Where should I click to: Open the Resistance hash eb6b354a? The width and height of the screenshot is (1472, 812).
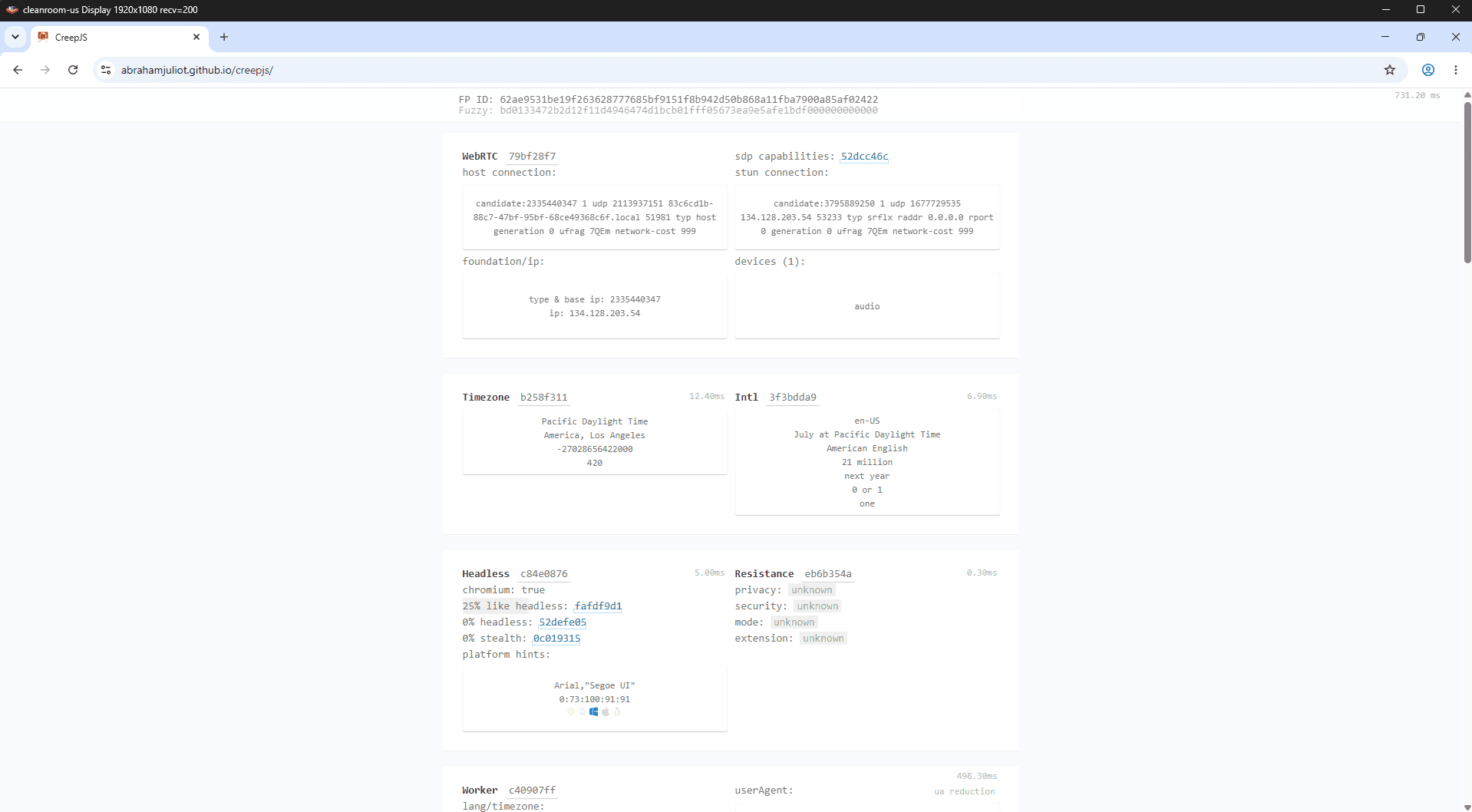(x=828, y=574)
